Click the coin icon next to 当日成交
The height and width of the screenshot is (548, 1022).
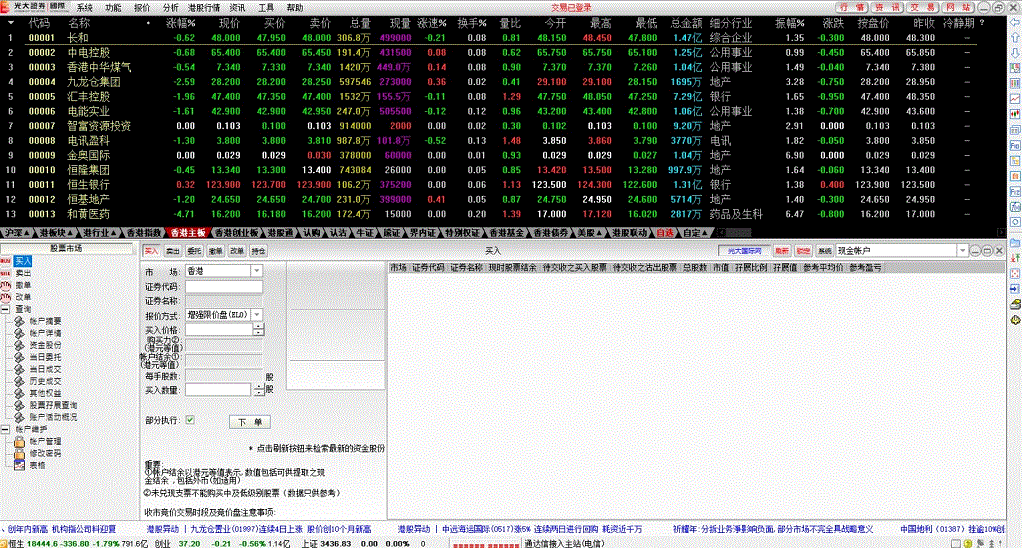(20, 369)
